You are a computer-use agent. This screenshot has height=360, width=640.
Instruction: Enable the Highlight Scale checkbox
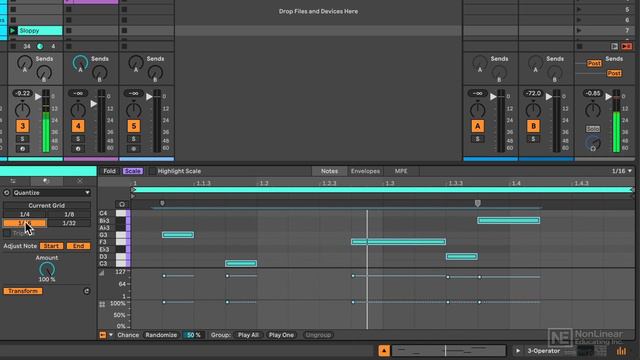[152, 171]
